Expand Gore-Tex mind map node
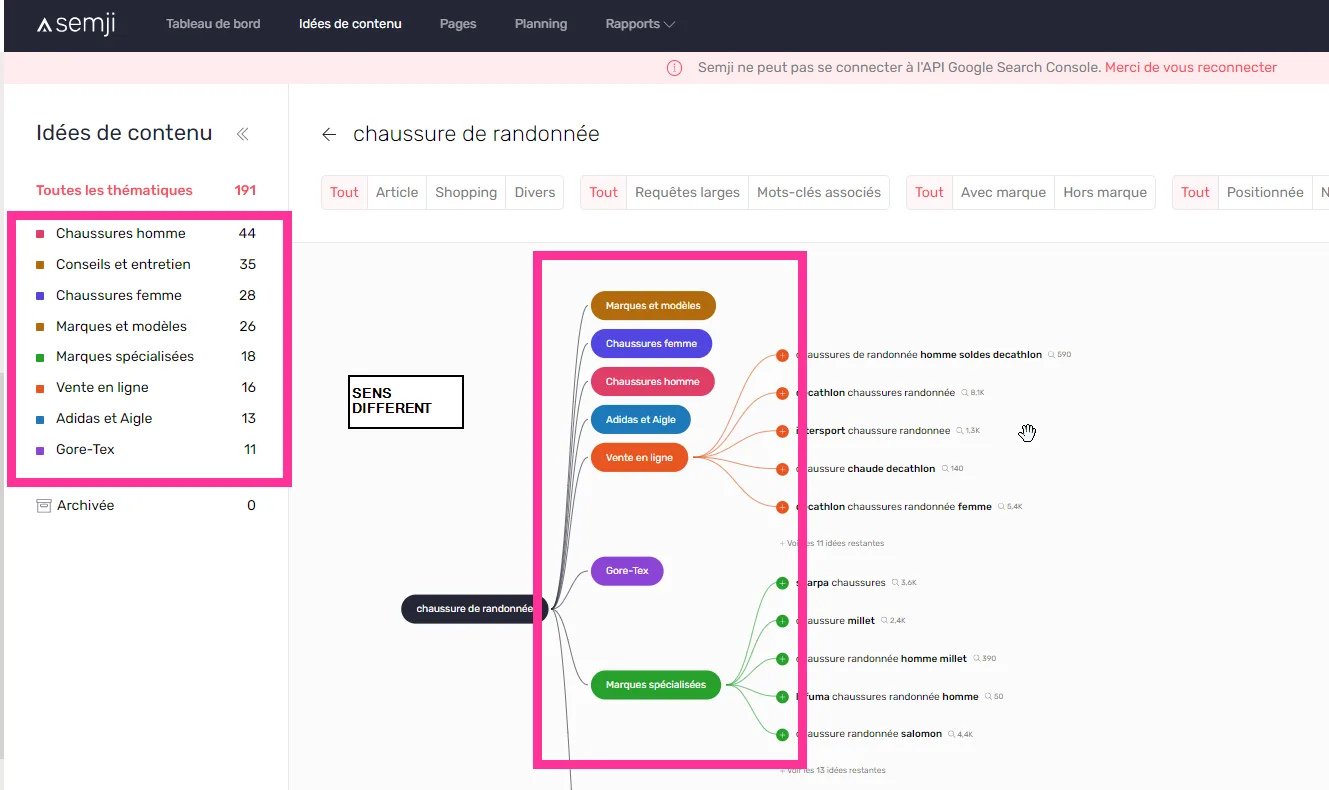The image size is (1329, 790). pos(627,571)
